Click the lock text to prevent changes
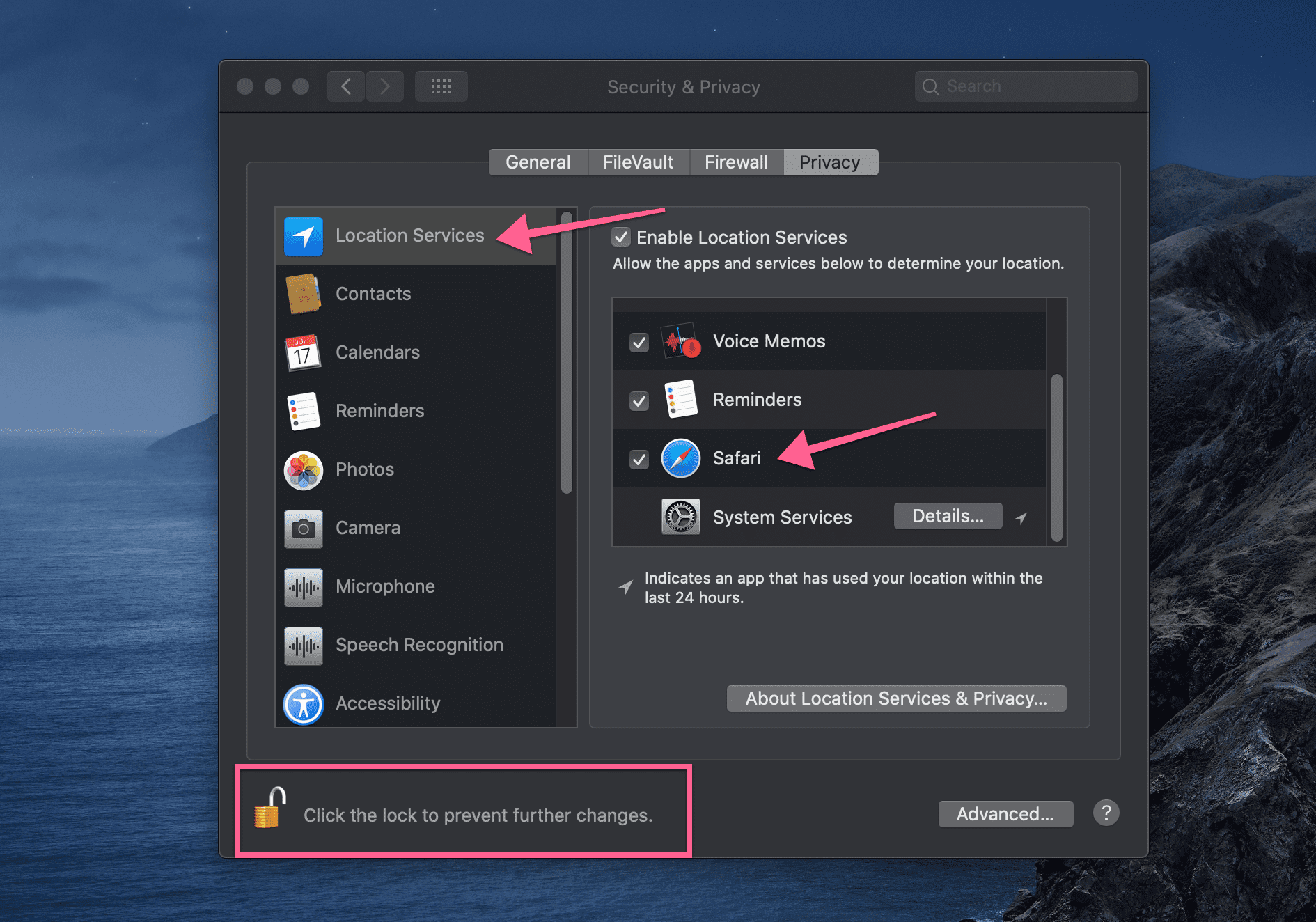The width and height of the screenshot is (1316, 922). [x=478, y=815]
